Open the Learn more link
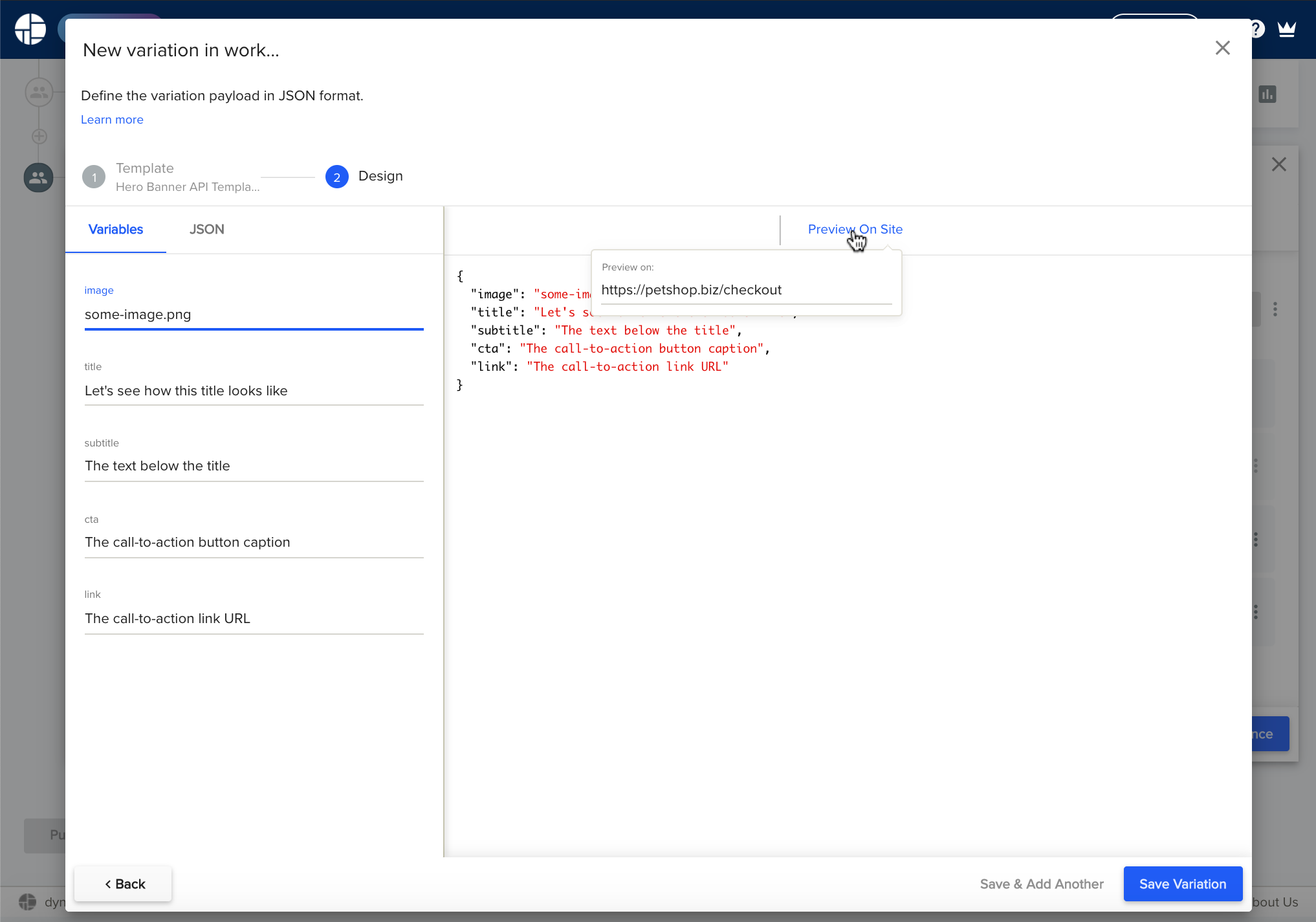 112,120
